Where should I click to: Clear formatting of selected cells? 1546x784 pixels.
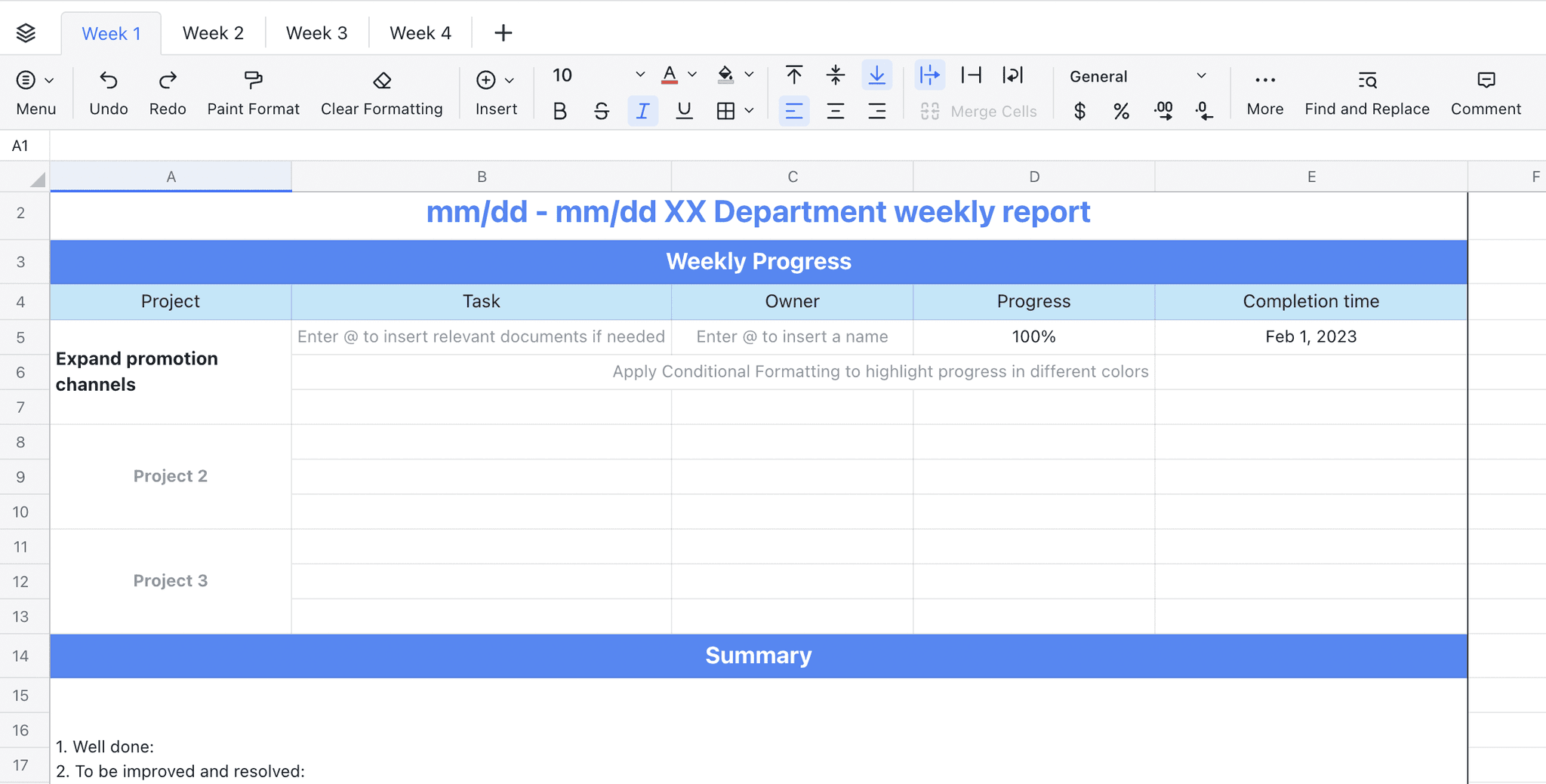coord(382,91)
